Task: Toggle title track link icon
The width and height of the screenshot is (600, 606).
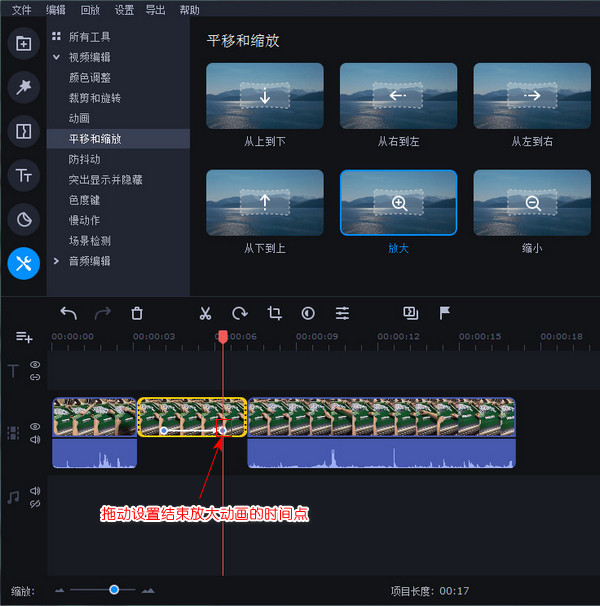Action: (35, 377)
